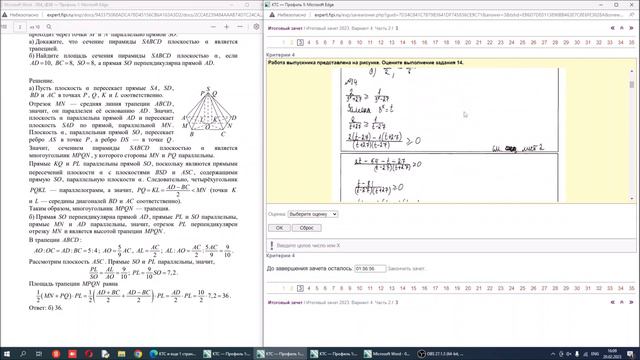Viewport: 640px width, 360px height.
Task: Open the 'Итоговый зачет' breadcrumb link at top
Action: [285, 29]
